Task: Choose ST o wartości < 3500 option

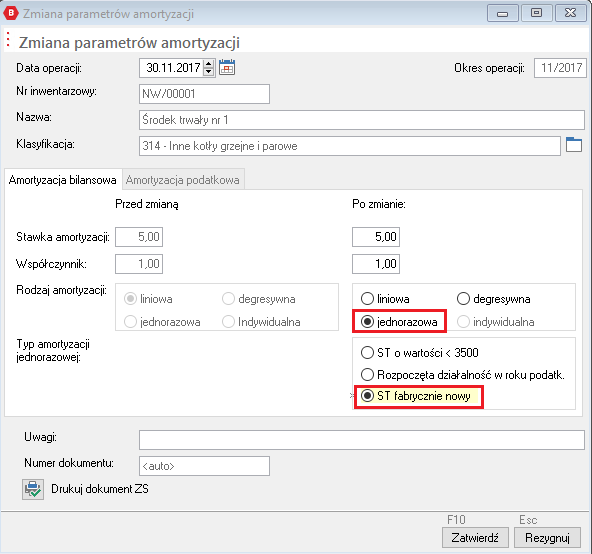Action: point(367,353)
